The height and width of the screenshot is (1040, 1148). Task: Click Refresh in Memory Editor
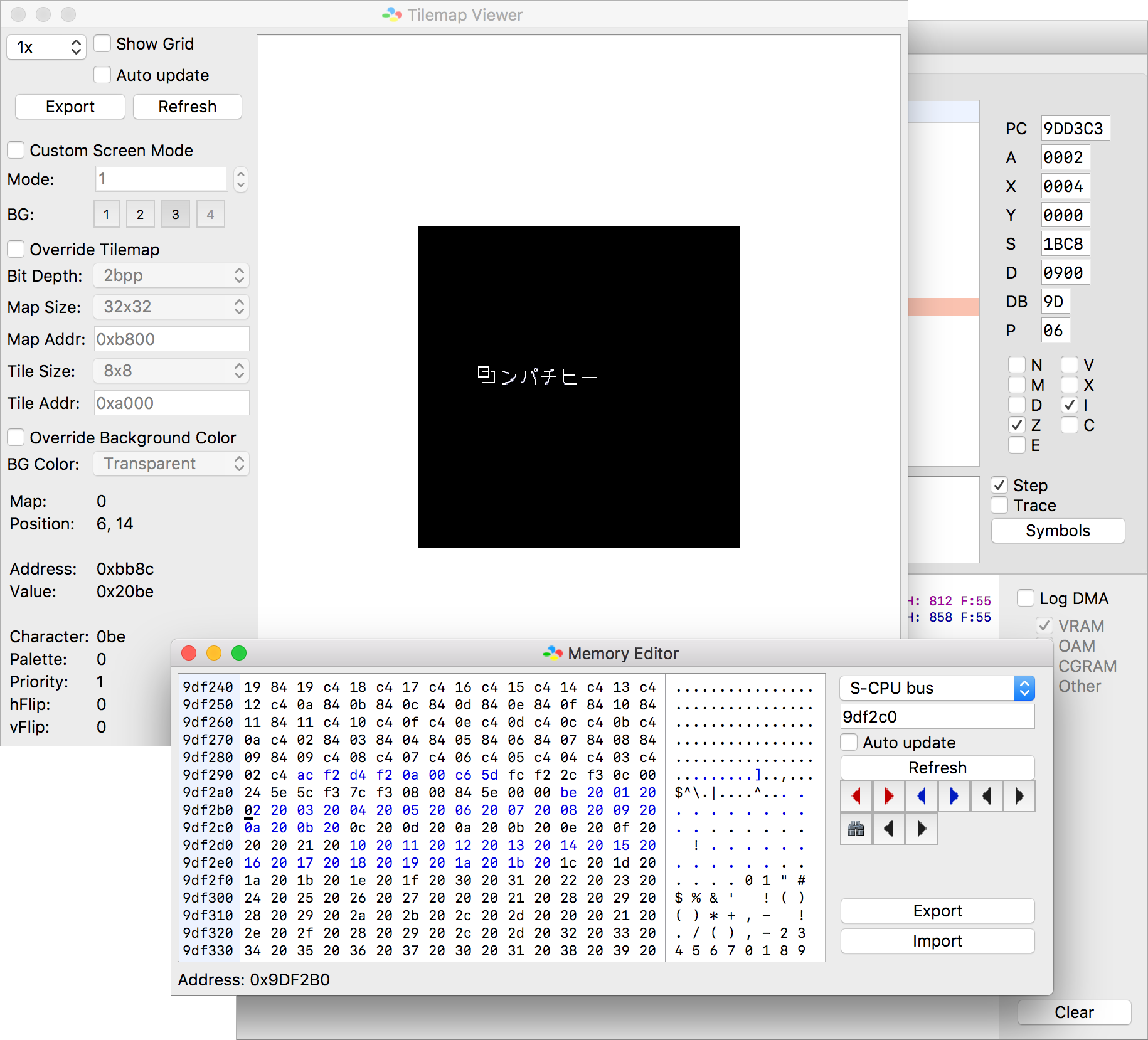click(937, 768)
